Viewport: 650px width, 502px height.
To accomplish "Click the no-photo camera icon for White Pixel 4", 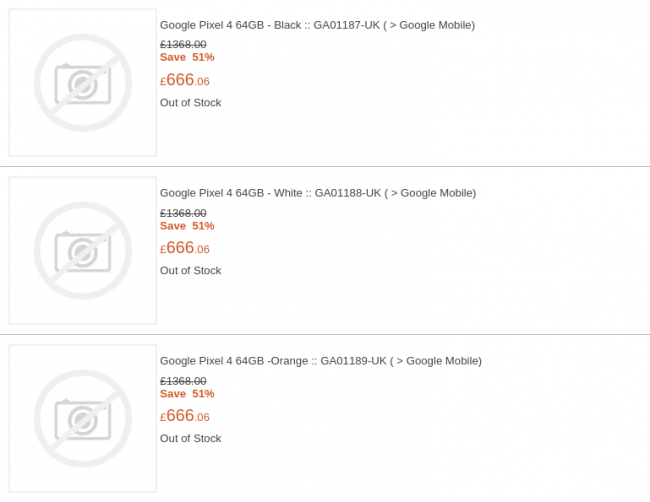I will coord(83,251).
